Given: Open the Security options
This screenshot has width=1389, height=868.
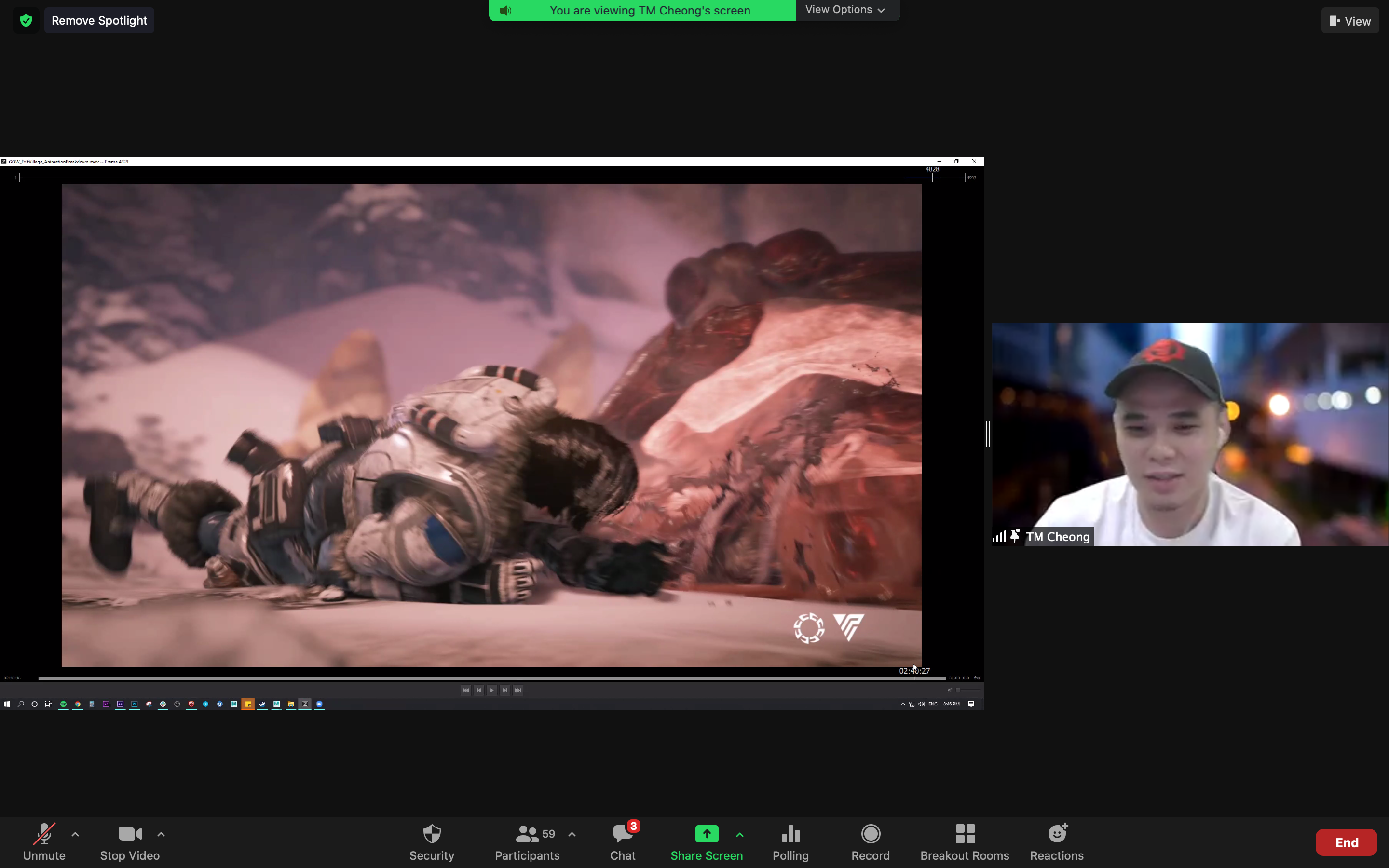Looking at the screenshot, I should pos(432,842).
